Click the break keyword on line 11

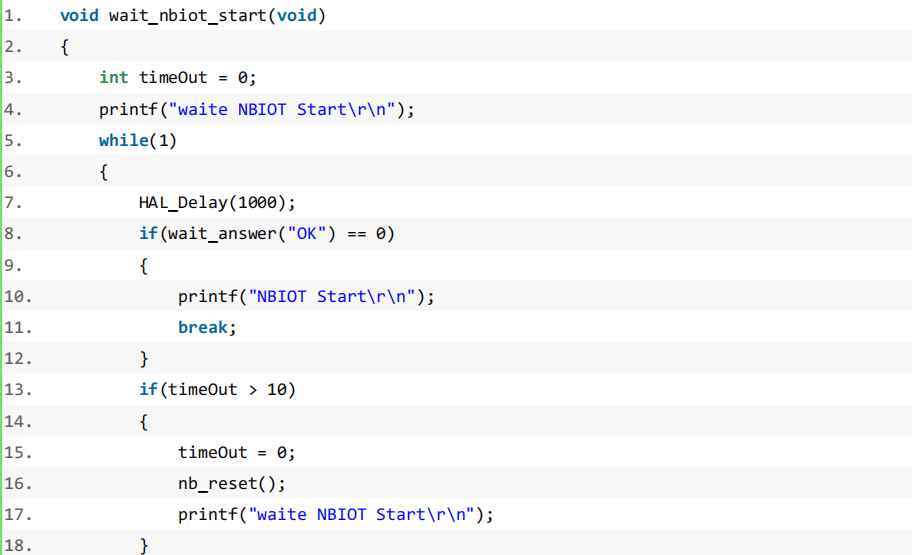click(202, 328)
